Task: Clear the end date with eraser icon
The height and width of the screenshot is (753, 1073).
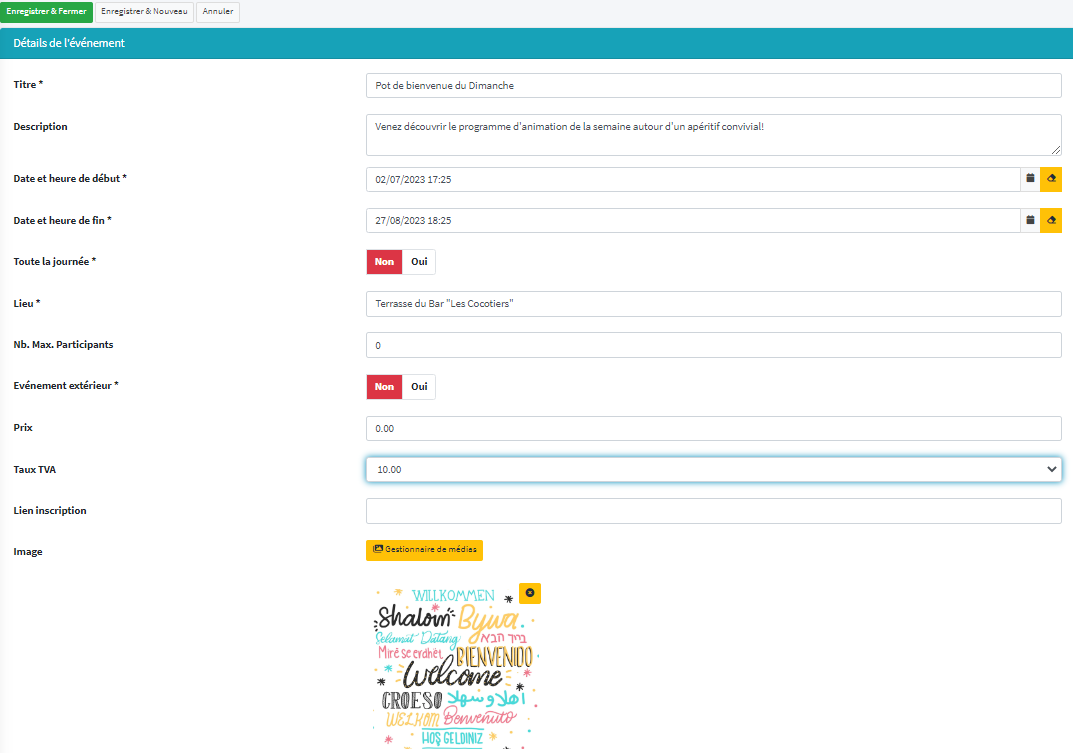Action: [x=1051, y=220]
